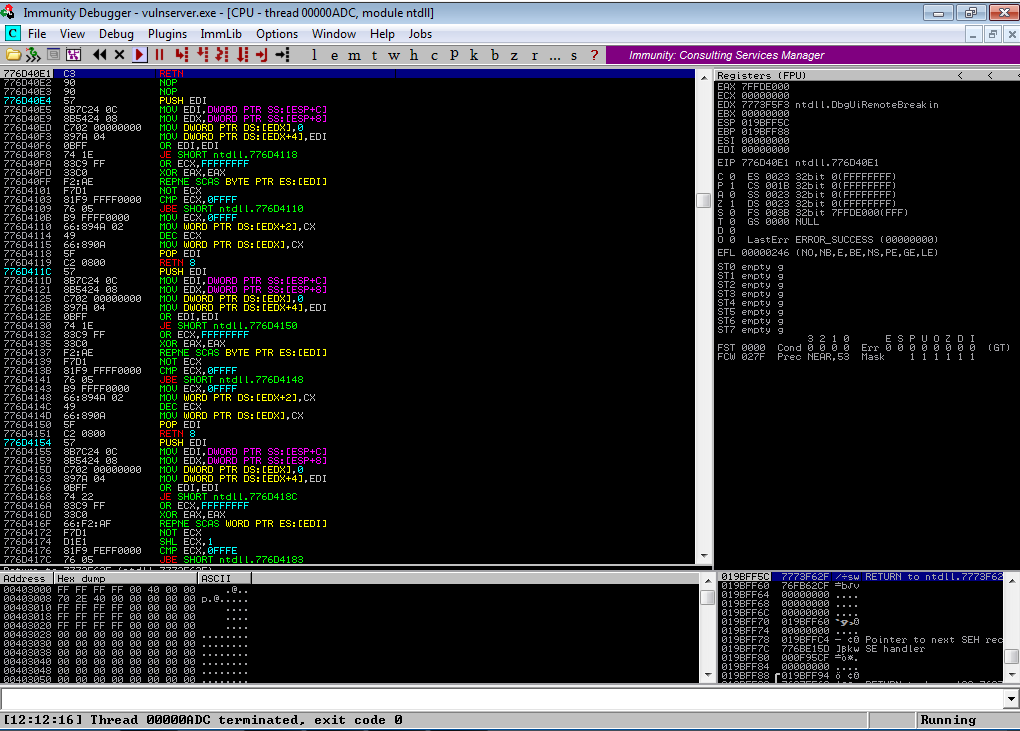Show hardware breakpoints with the z button

point(514,55)
